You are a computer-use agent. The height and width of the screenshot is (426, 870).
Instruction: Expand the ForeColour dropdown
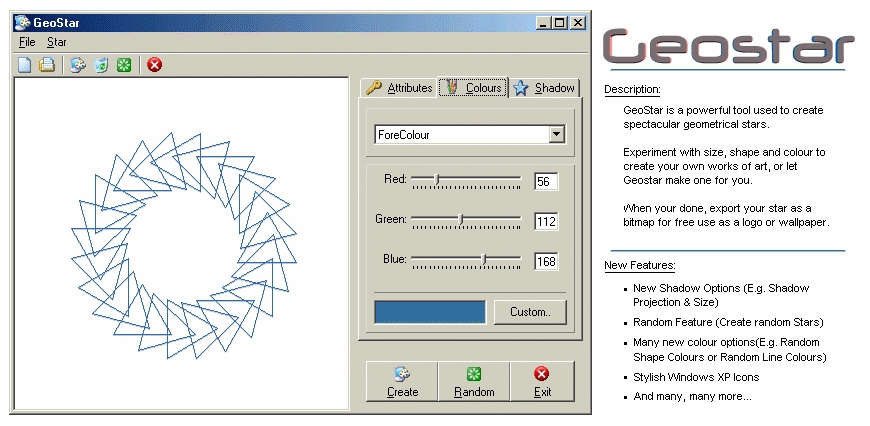(x=557, y=135)
